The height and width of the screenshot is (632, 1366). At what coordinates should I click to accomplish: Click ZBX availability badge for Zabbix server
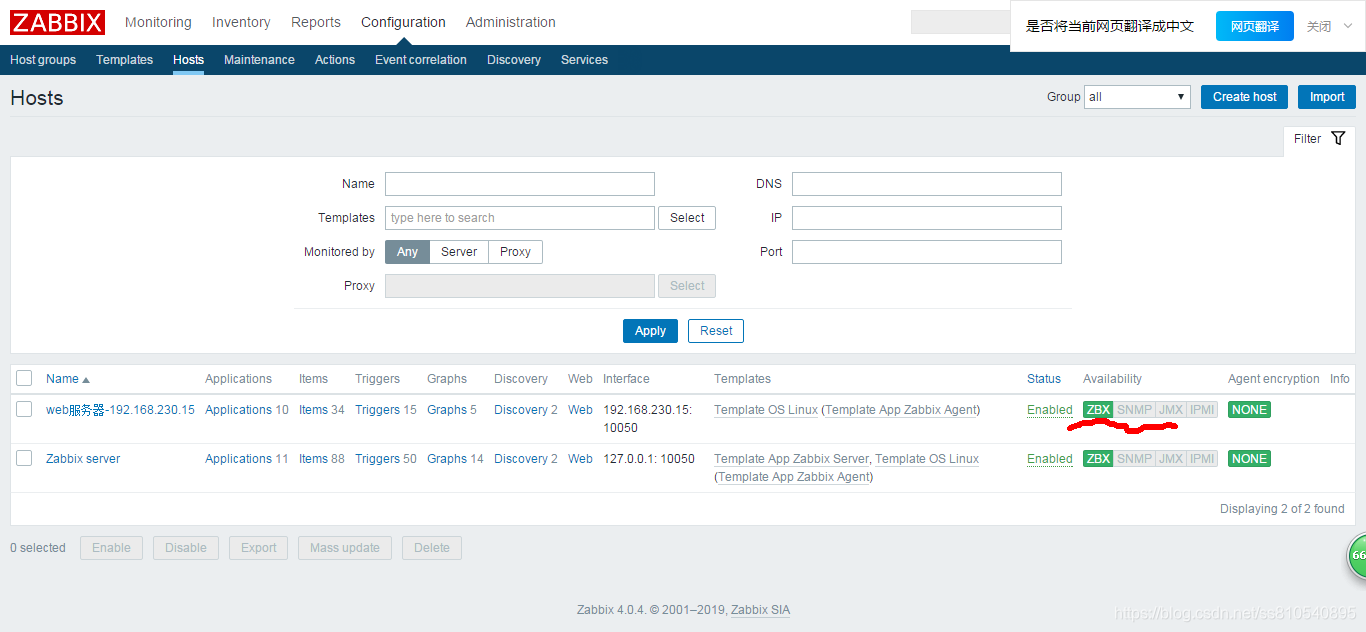click(1098, 459)
